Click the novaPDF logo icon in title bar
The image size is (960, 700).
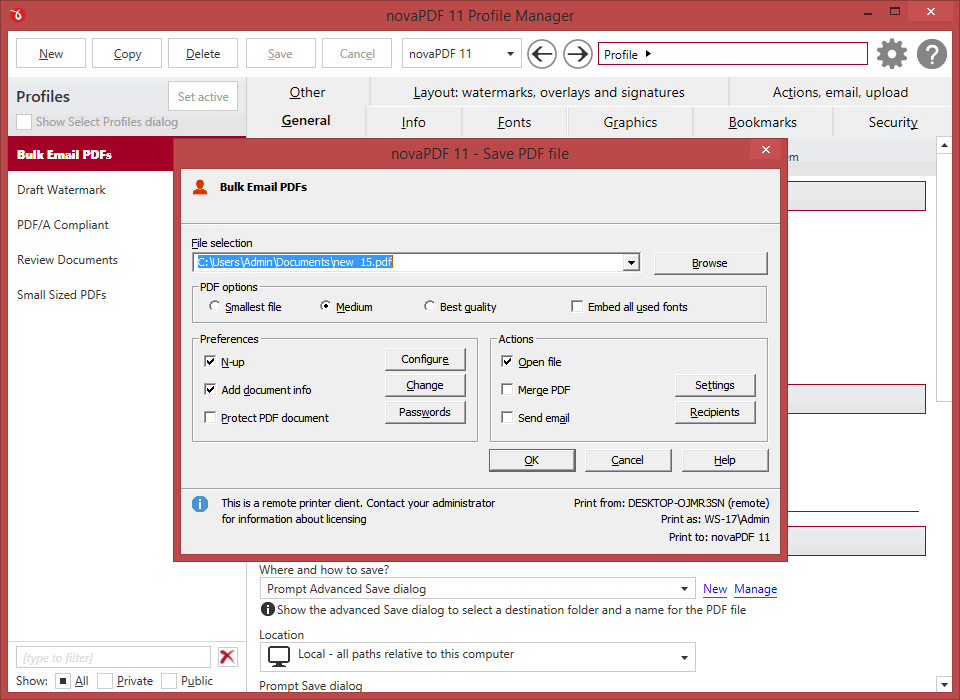(x=17, y=15)
